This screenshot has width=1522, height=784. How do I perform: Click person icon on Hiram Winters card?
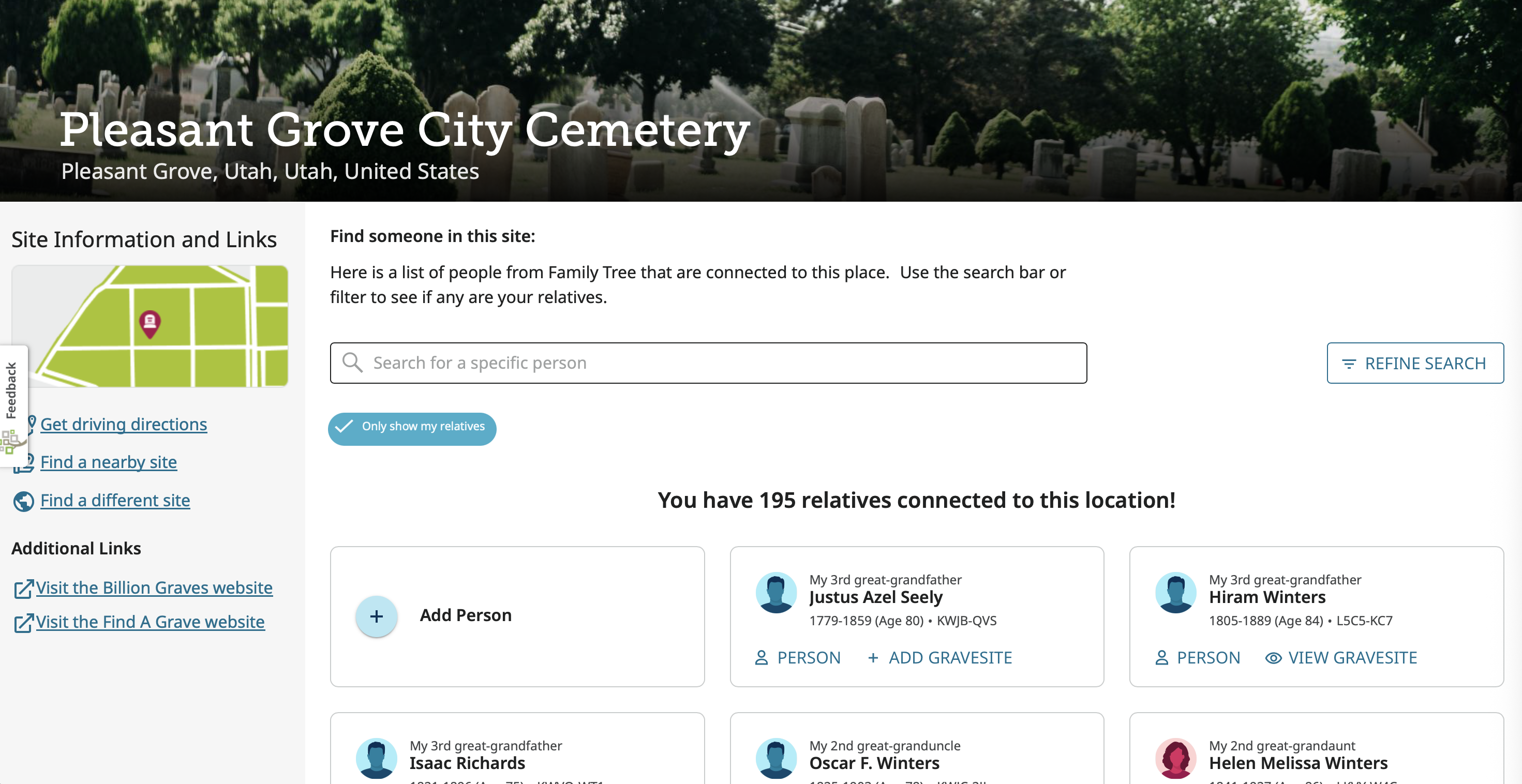1161,658
